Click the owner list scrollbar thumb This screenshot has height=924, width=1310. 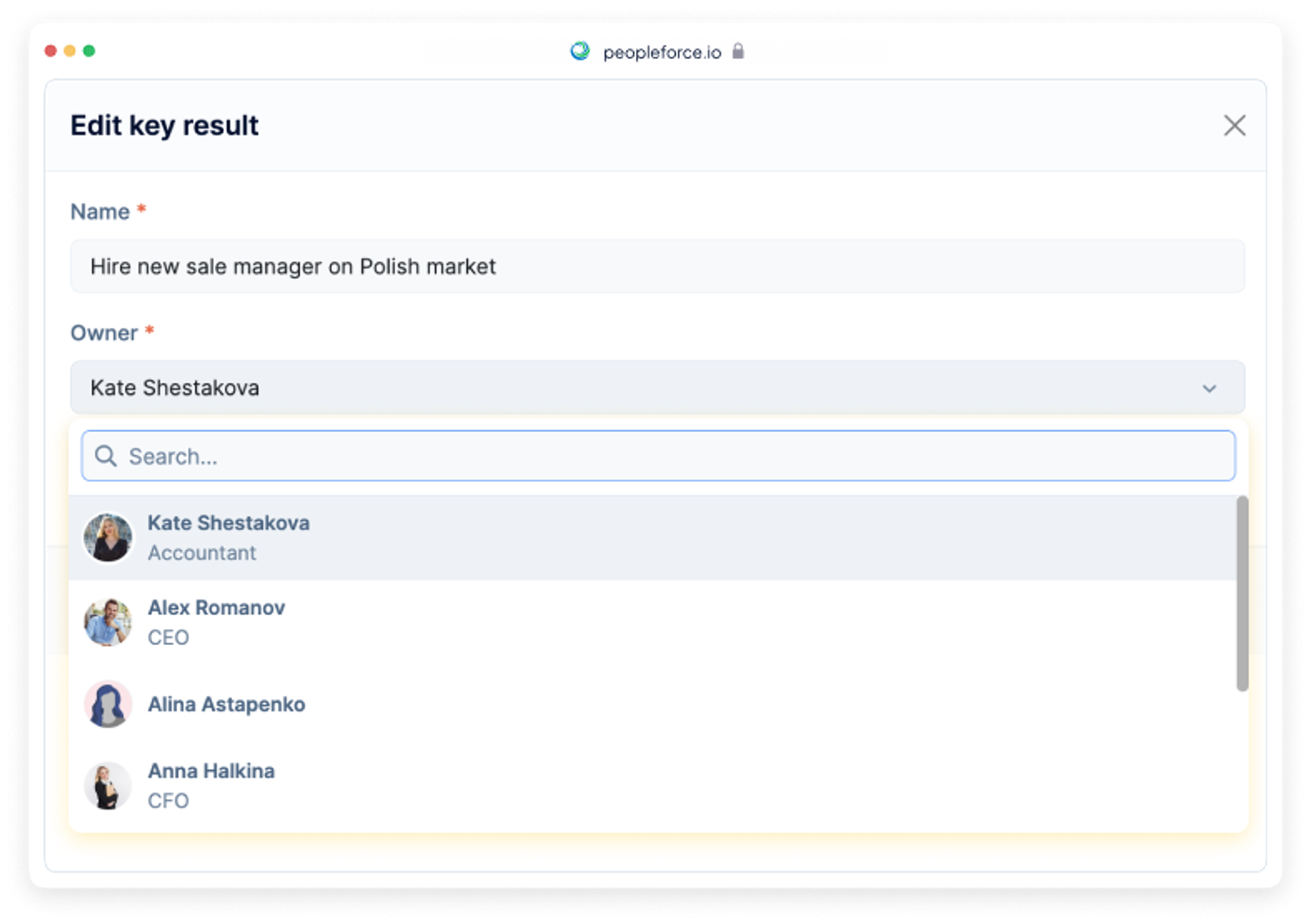pos(1242,594)
